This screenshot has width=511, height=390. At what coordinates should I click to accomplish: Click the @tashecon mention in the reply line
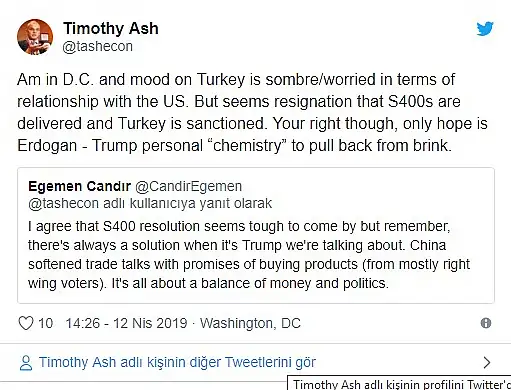click(63, 203)
